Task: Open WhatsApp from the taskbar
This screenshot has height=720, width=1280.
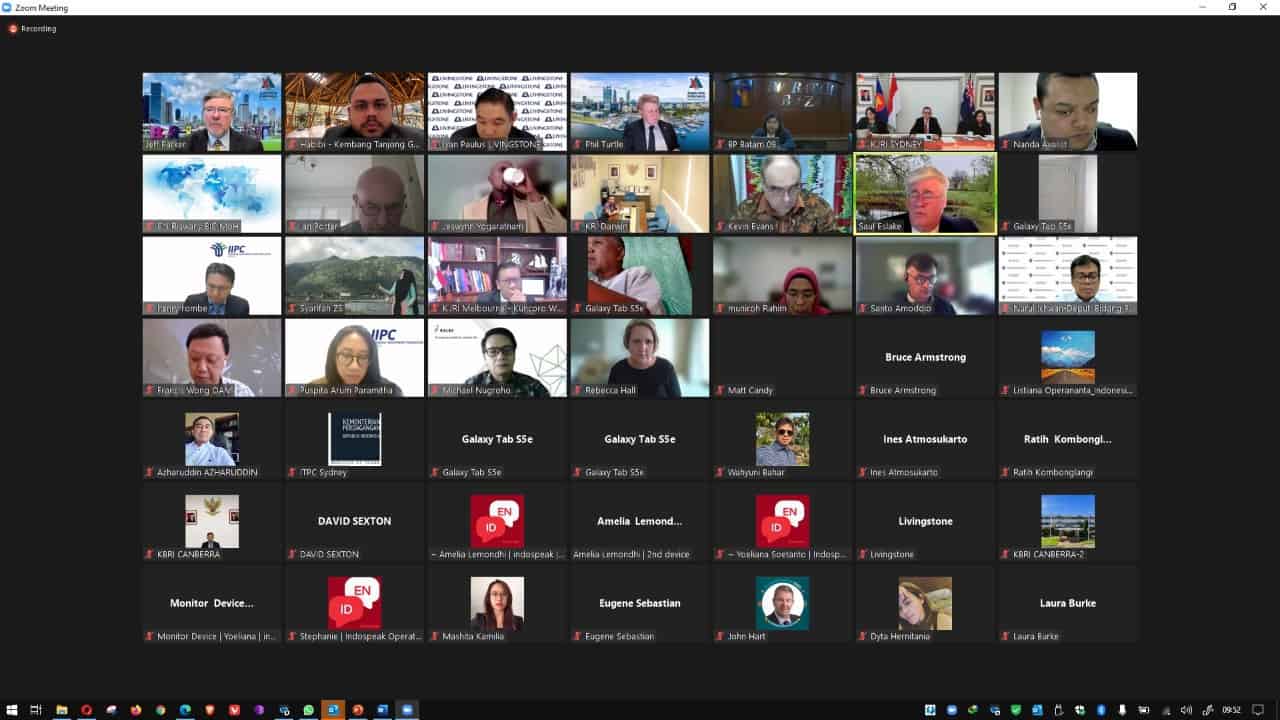Action: (x=309, y=710)
